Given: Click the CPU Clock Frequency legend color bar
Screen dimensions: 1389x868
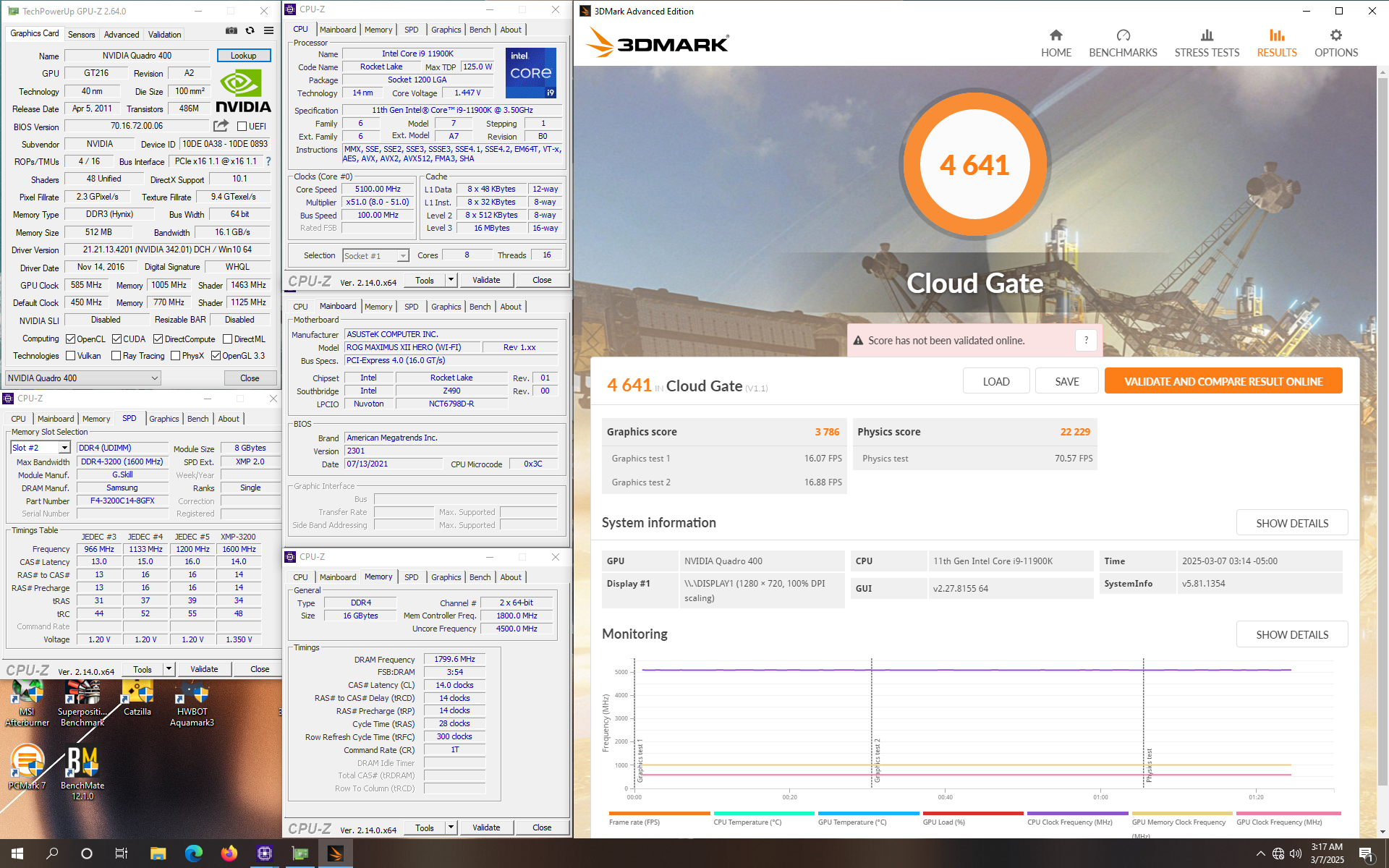Looking at the screenshot, I should pyautogui.click(x=1077, y=813).
